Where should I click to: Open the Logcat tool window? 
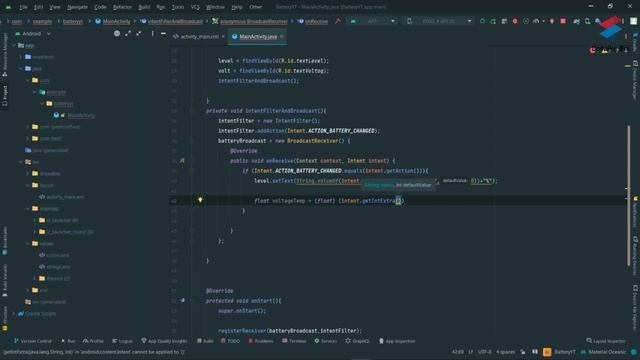pos(122,341)
